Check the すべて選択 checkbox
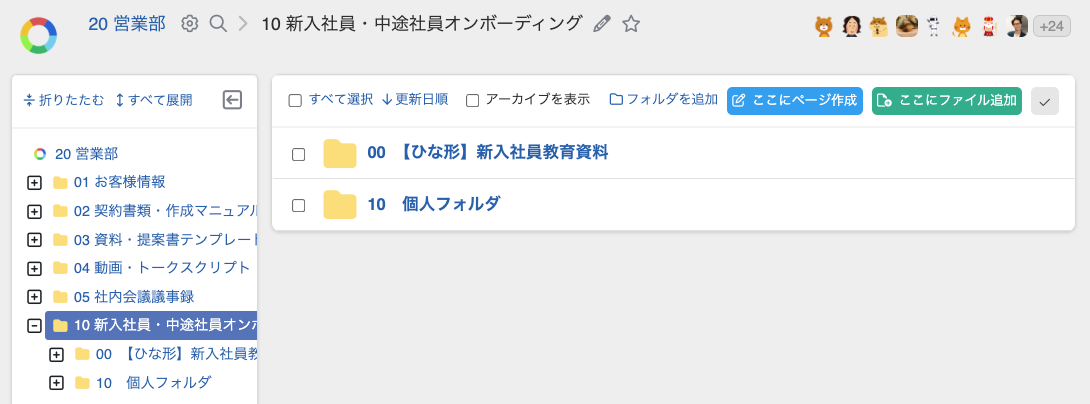The width and height of the screenshot is (1090, 404). point(295,100)
